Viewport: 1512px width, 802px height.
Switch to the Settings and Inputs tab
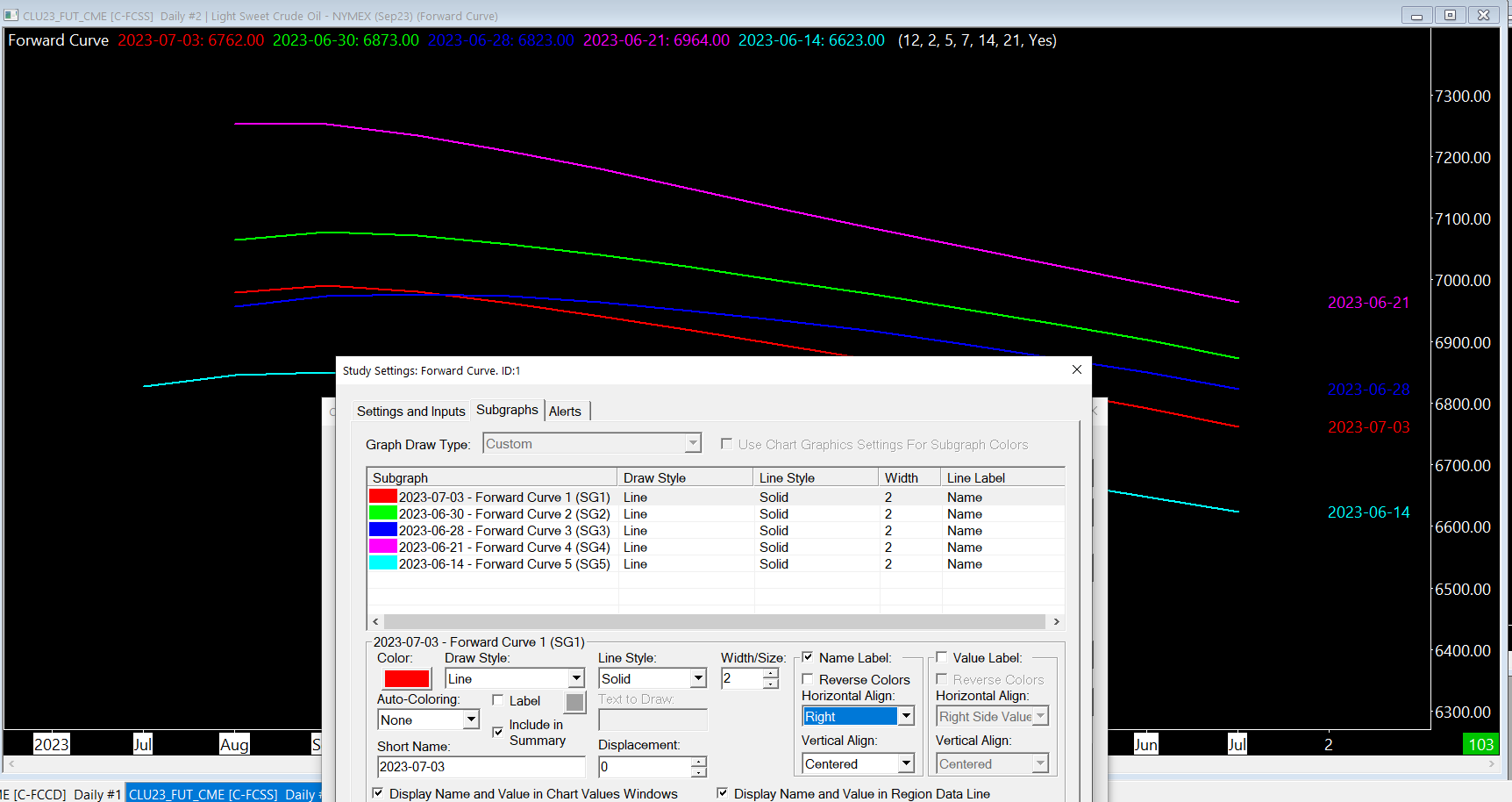pyautogui.click(x=410, y=412)
